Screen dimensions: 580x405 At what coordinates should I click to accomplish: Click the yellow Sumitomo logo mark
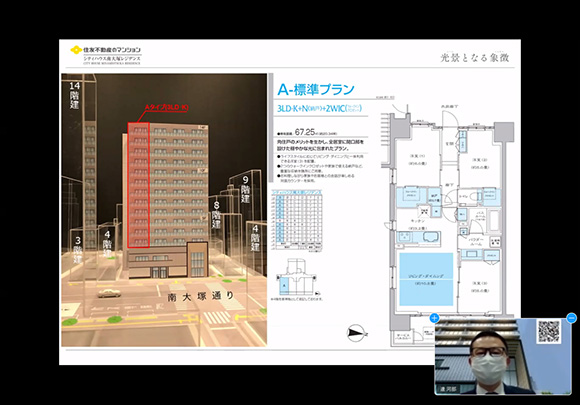click(76, 50)
